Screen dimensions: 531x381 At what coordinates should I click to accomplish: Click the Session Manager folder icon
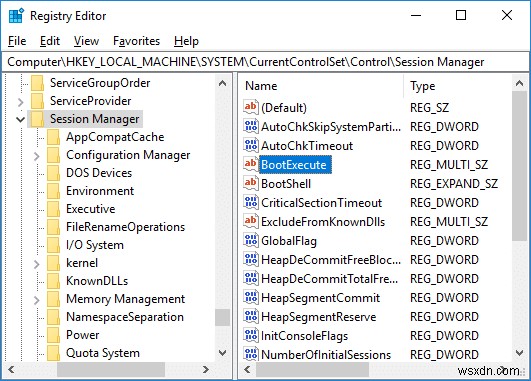pyautogui.click(x=37, y=119)
